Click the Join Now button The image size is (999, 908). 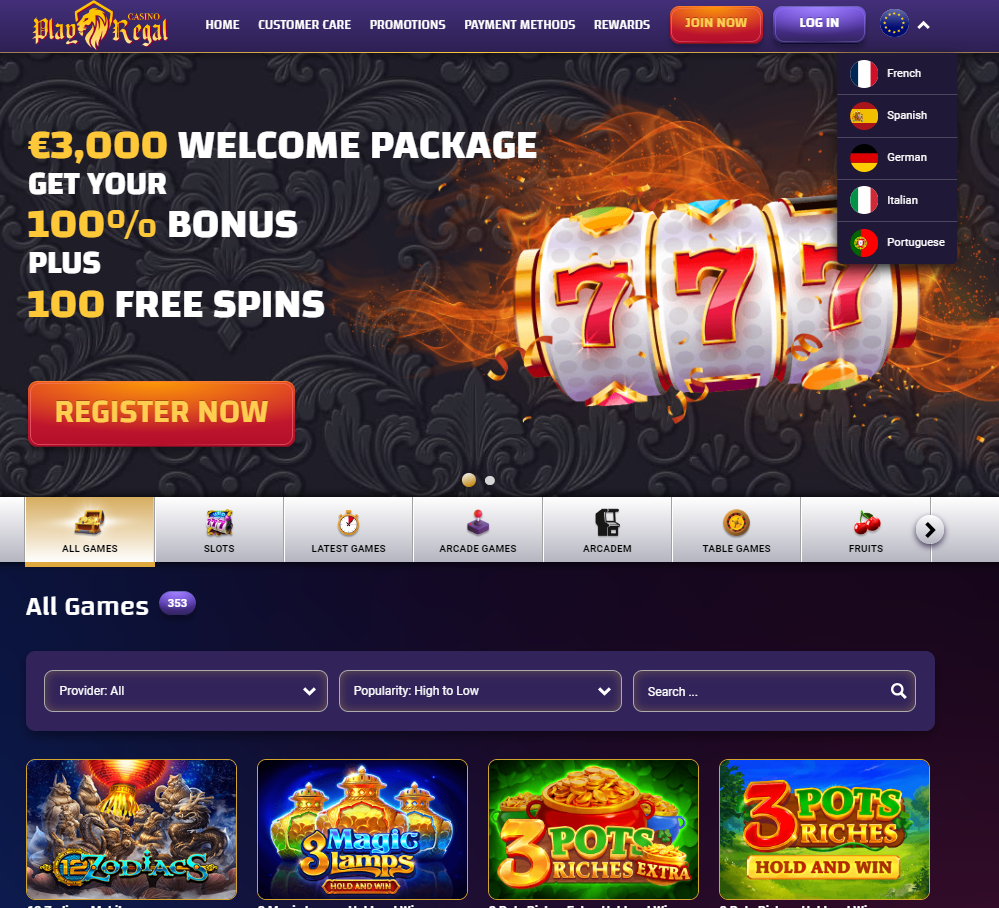click(716, 24)
